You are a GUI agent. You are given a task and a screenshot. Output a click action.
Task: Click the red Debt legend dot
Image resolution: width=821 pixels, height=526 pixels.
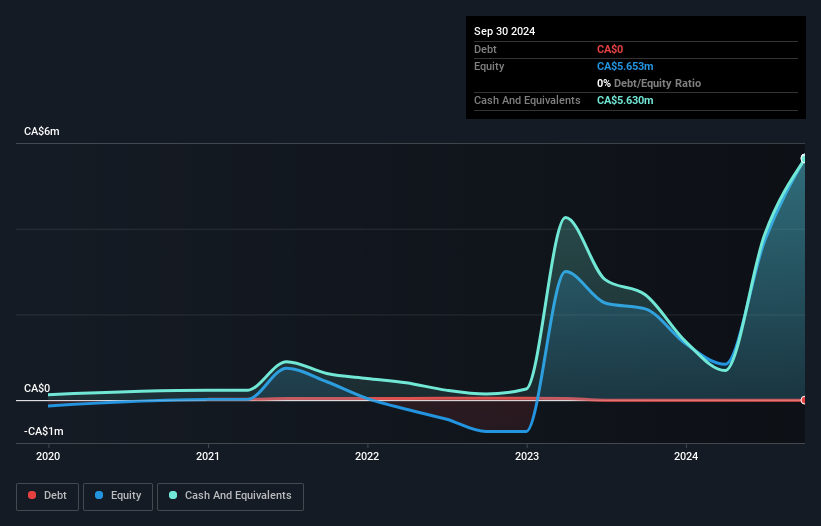pos(32,495)
